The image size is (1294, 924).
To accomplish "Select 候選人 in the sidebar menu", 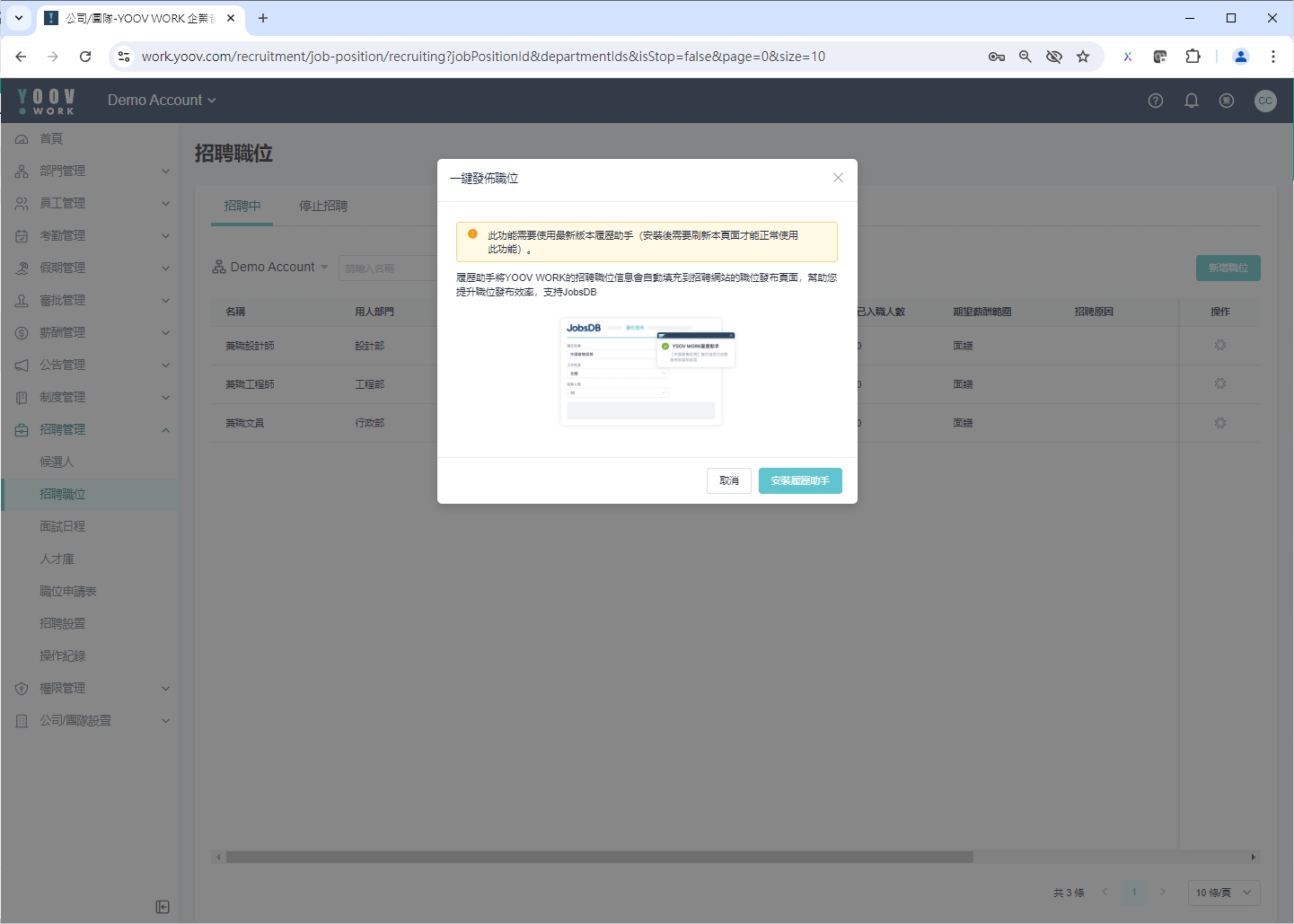I will coord(57,462).
